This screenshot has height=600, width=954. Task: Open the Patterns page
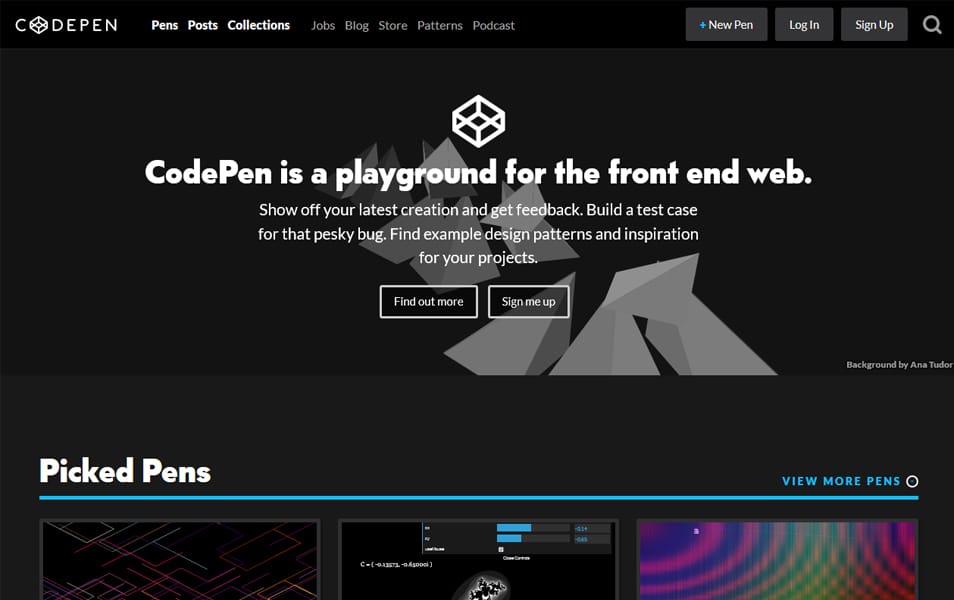pyautogui.click(x=440, y=25)
